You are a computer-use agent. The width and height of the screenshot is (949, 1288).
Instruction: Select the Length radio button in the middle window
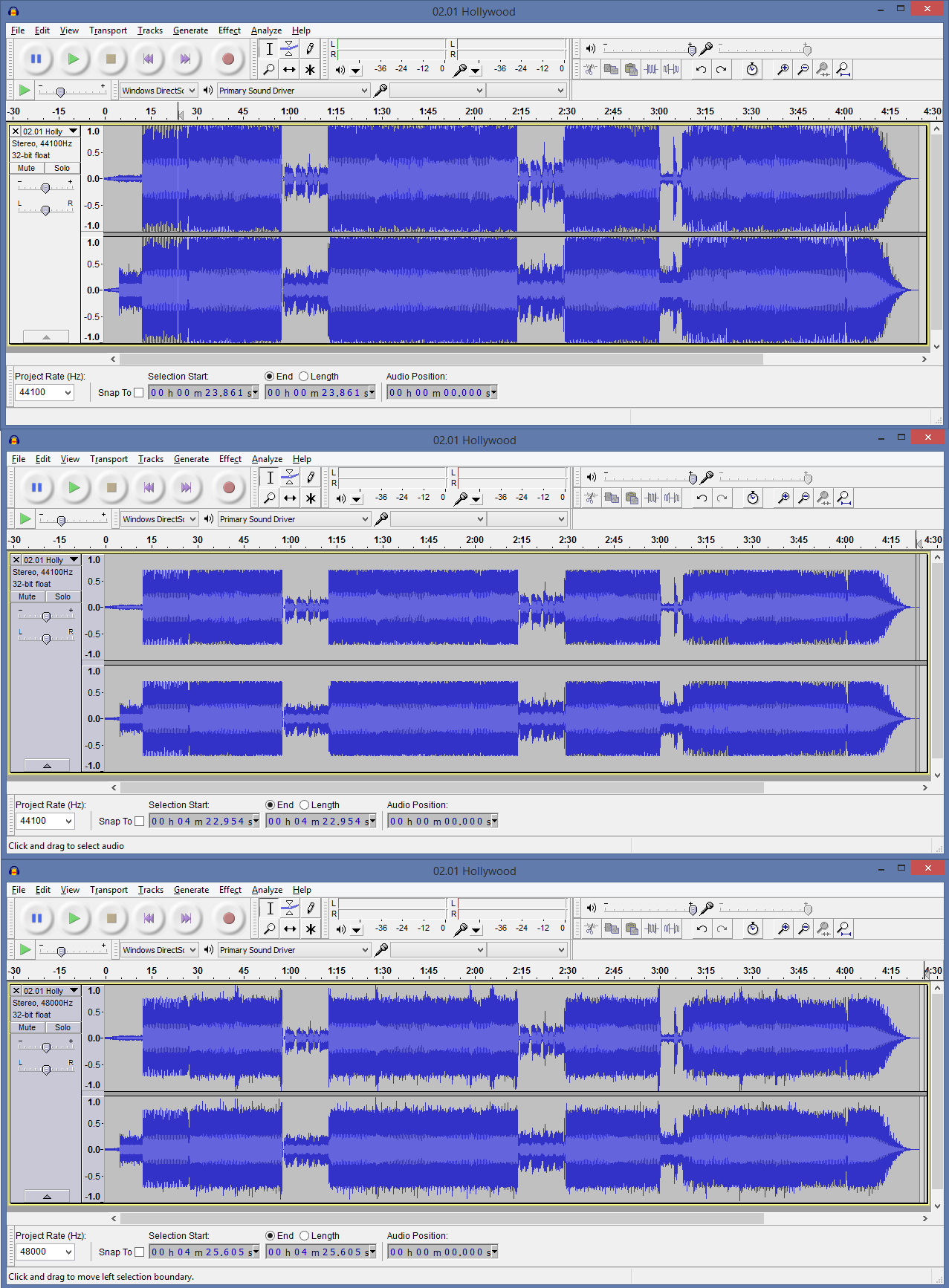(x=304, y=805)
